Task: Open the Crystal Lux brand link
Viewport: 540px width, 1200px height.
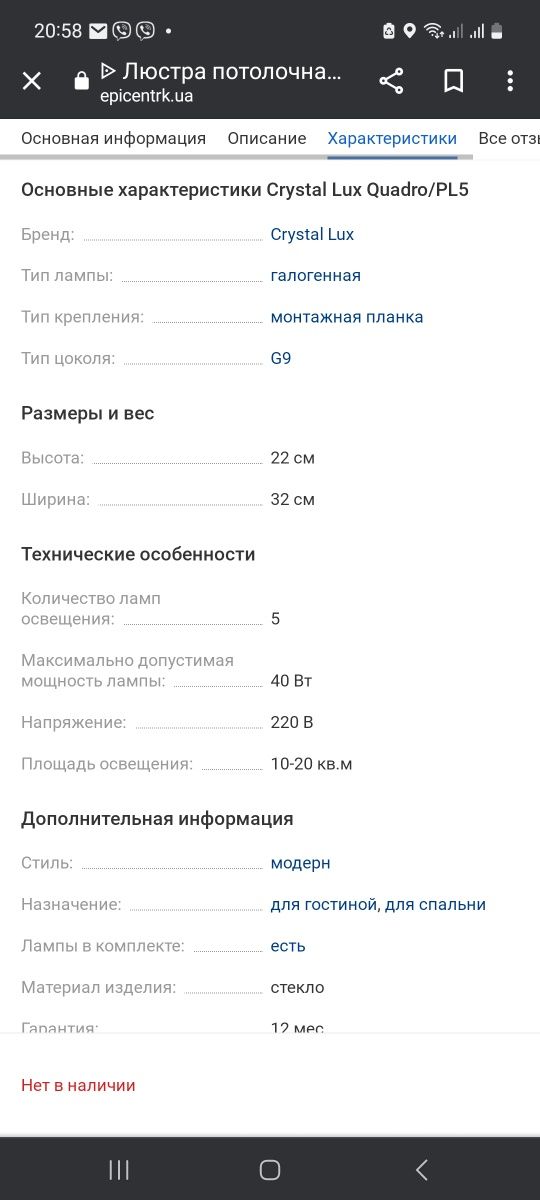Action: [x=312, y=234]
